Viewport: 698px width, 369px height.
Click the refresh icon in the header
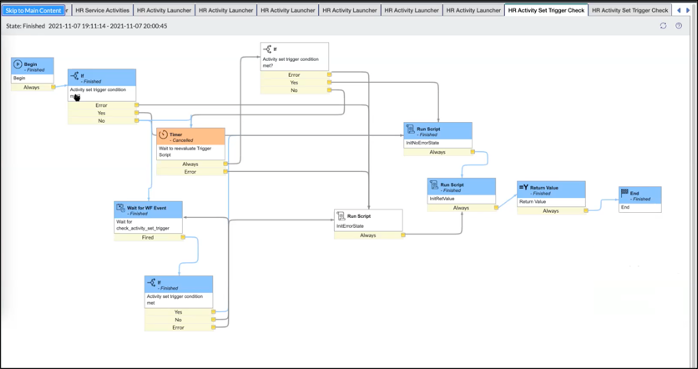(x=663, y=26)
